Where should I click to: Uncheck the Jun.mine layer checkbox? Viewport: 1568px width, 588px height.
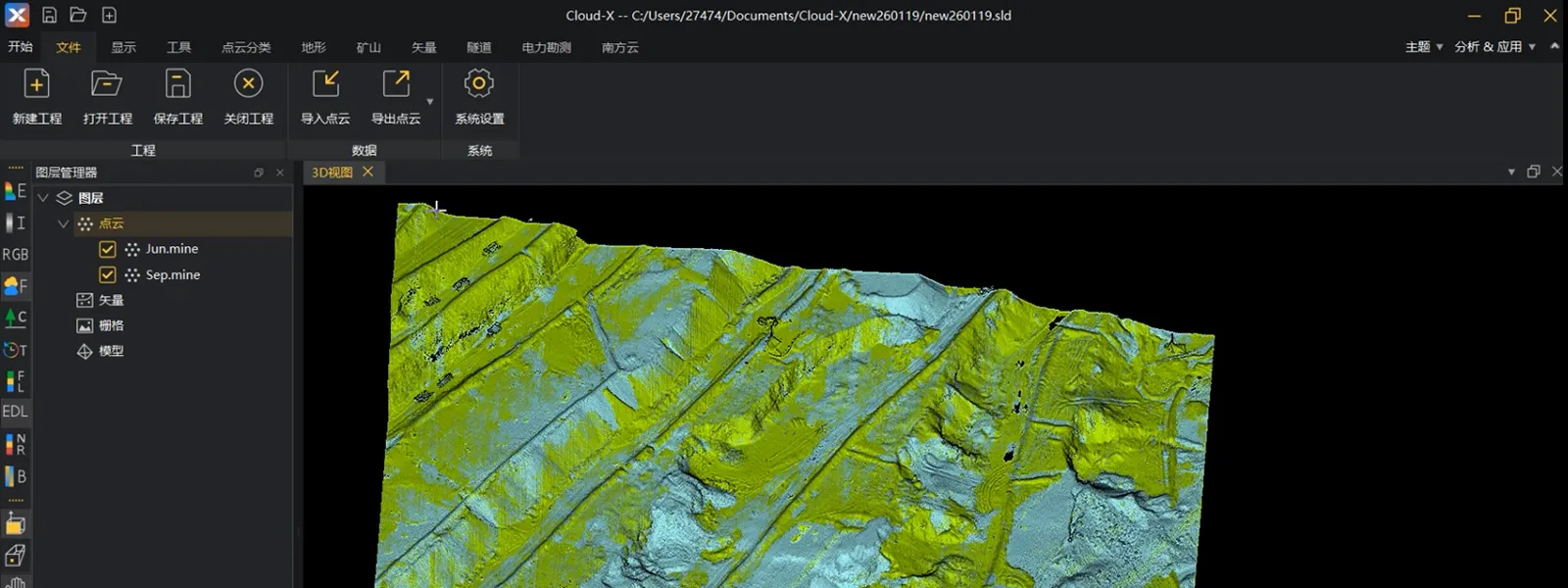coord(108,249)
